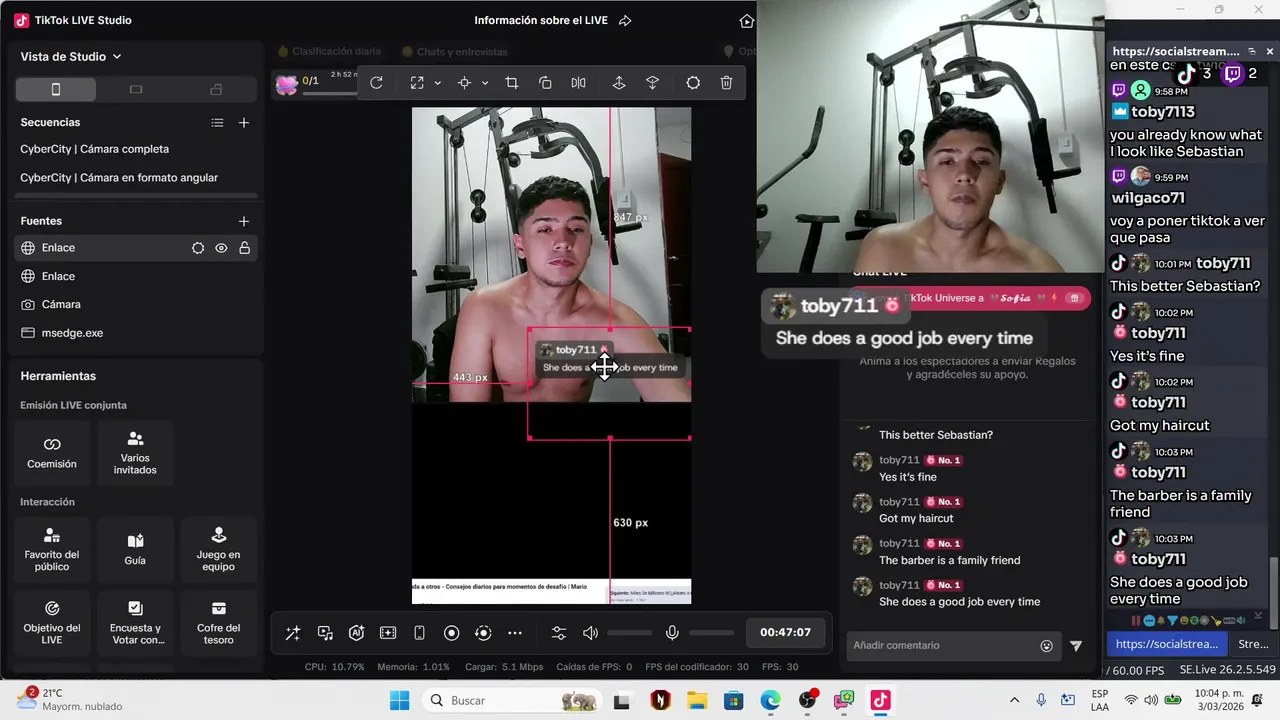Click the AI hexagon icon
Viewport: 1280px width, 720px height.
pyautogui.click(x=356, y=633)
